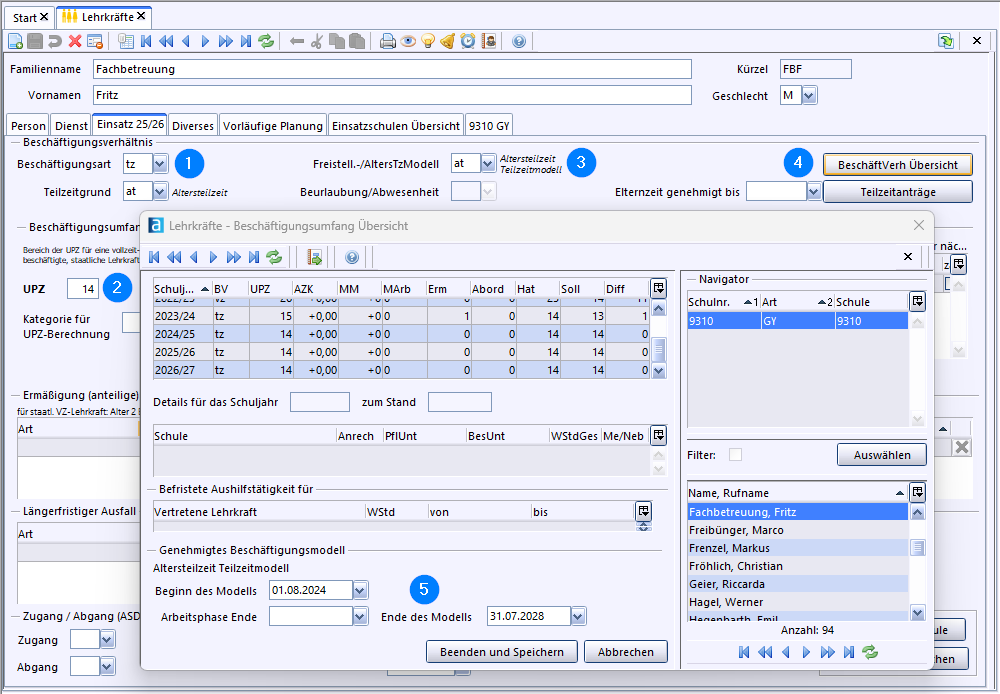The image size is (1000, 694).
Task: Open the Geschlecht dropdown
Action: [809, 95]
